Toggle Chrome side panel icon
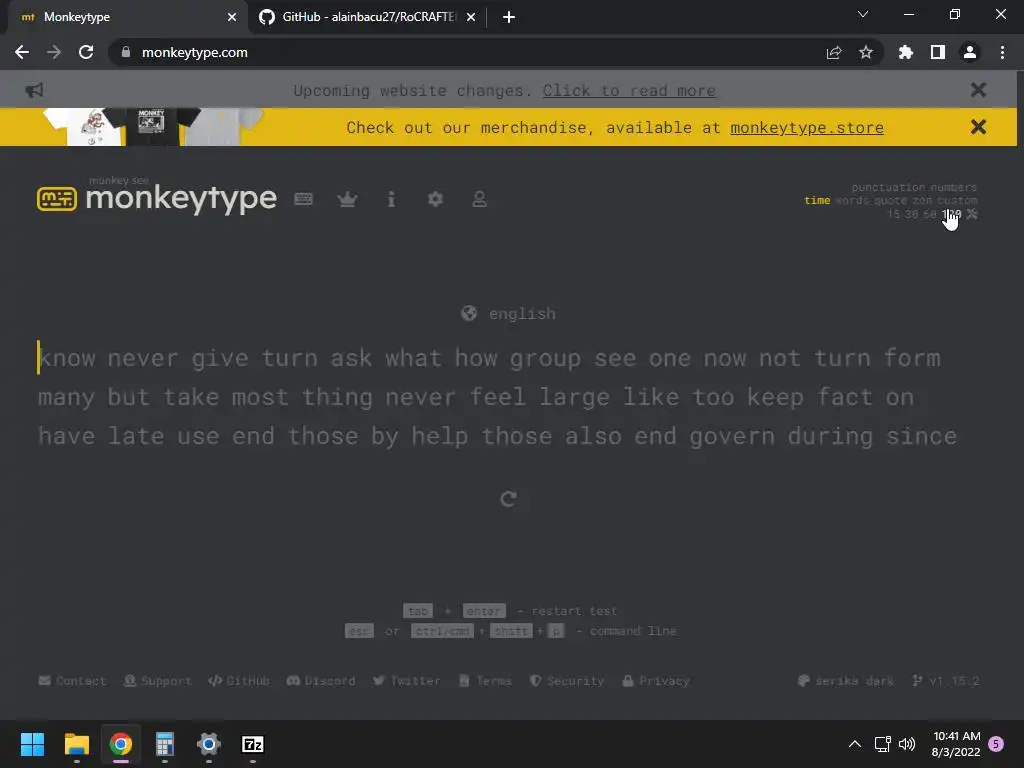The image size is (1024, 768). pyautogui.click(x=938, y=52)
